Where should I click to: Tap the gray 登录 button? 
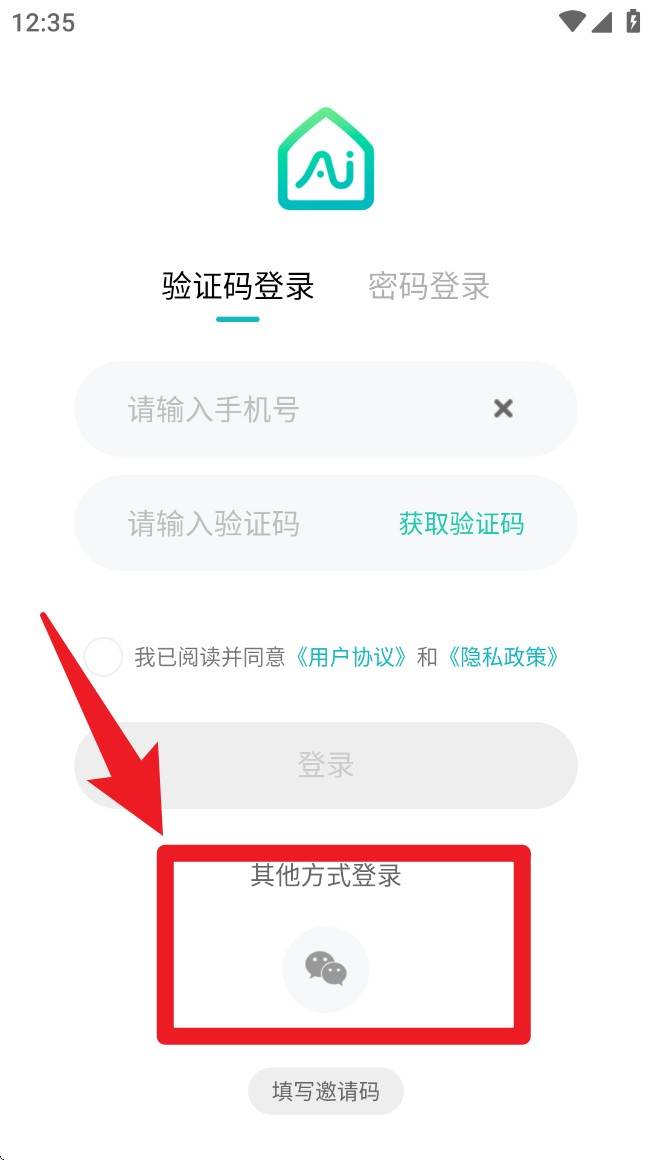pyautogui.click(x=326, y=765)
